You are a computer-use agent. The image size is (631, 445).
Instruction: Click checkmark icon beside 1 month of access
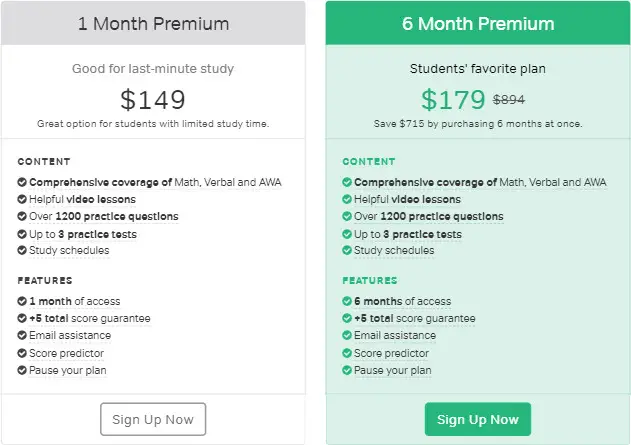(x=22, y=301)
